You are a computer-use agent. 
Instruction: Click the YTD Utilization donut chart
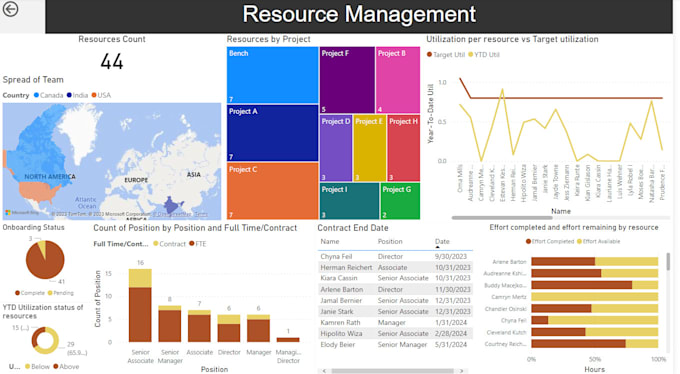(x=45, y=340)
